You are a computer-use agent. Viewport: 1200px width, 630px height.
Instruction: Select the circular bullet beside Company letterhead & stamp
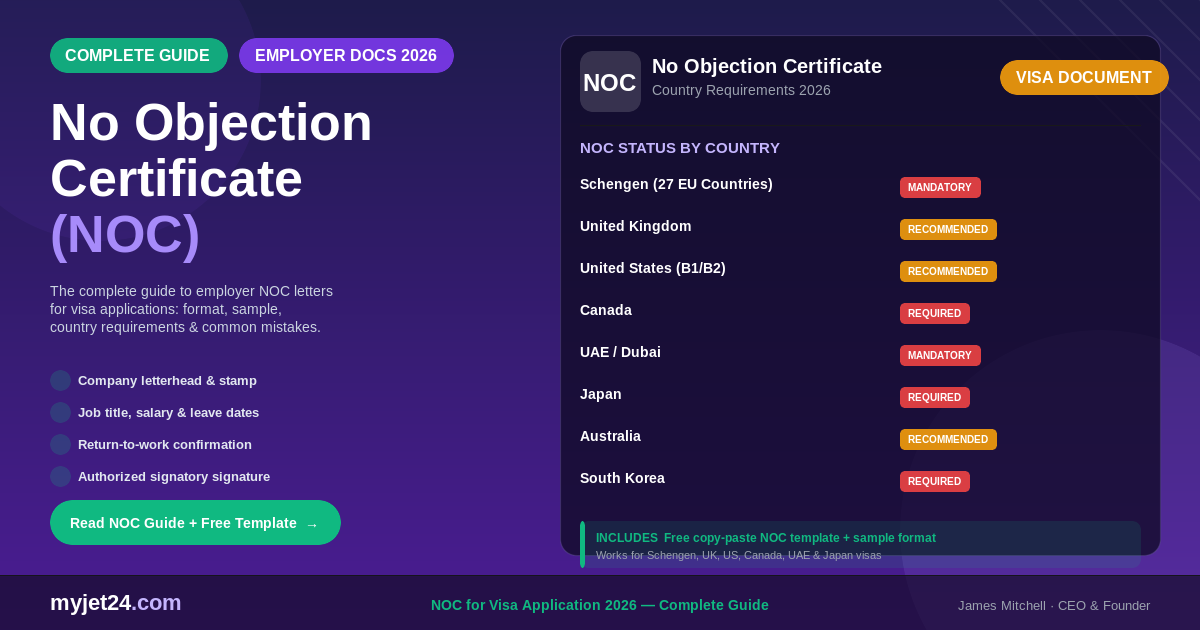(60, 381)
